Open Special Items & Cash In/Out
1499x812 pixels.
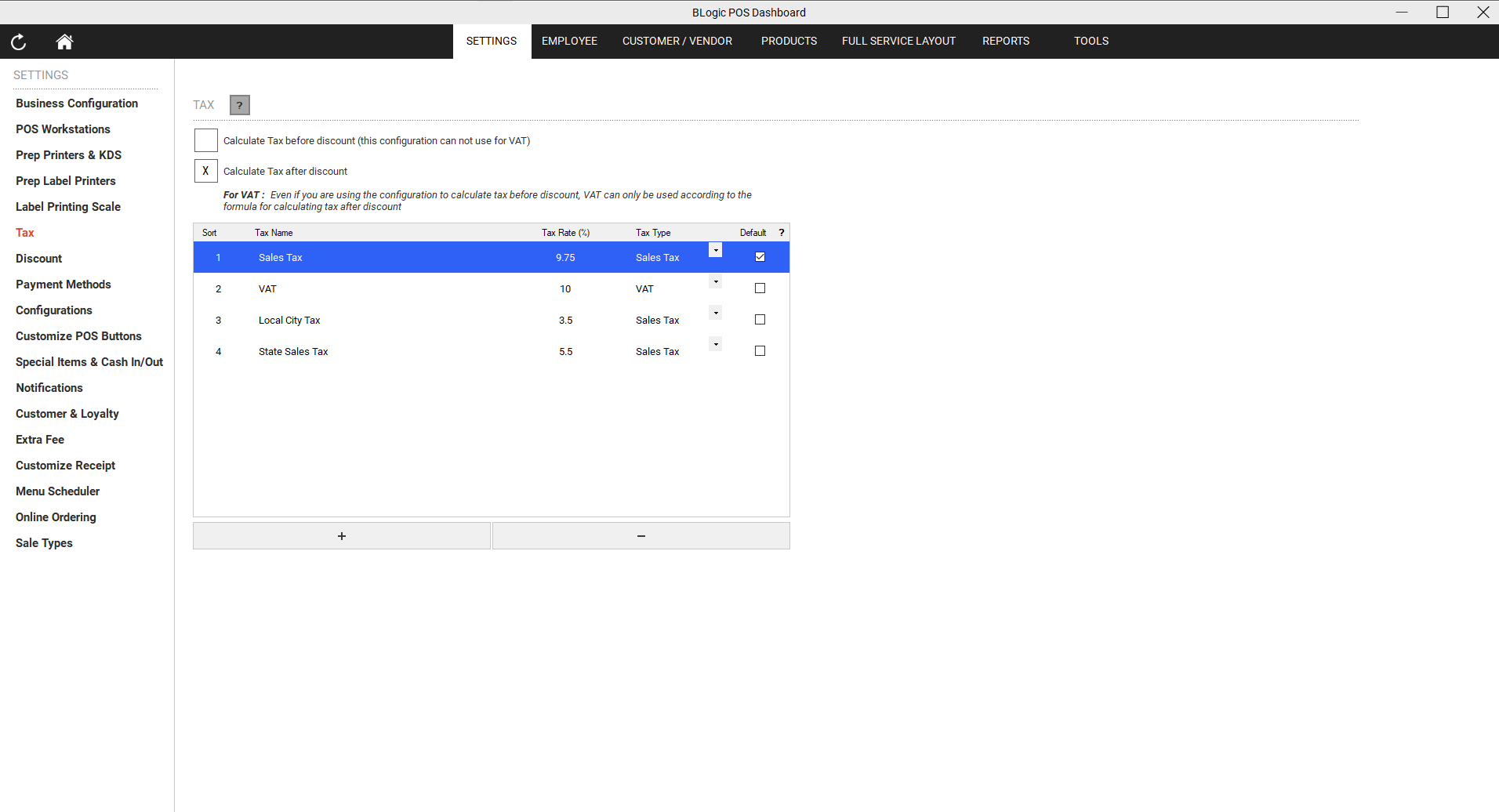pos(89,362)
